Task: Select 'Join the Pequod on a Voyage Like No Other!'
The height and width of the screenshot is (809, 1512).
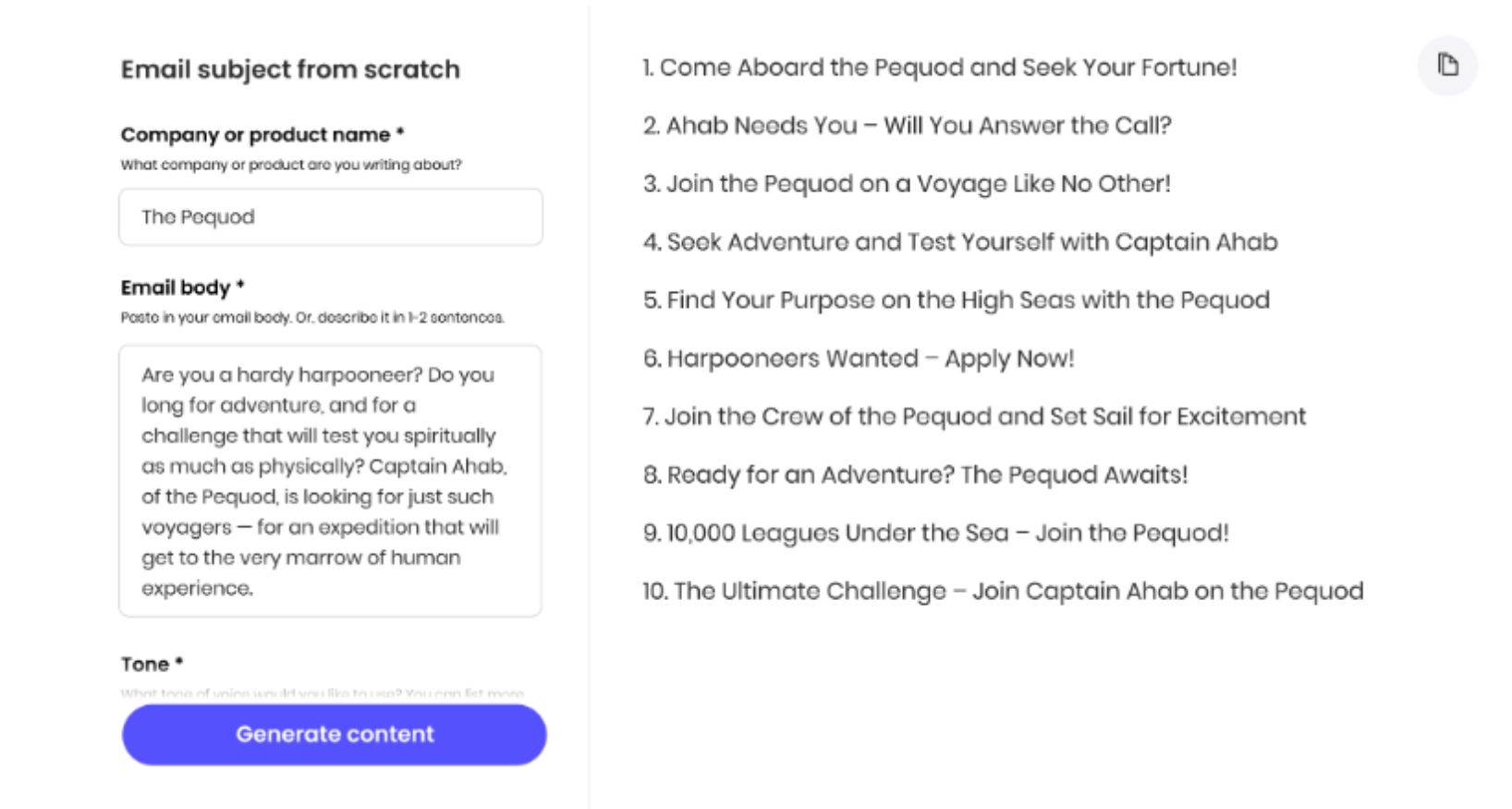Action: tap(907, 183)
